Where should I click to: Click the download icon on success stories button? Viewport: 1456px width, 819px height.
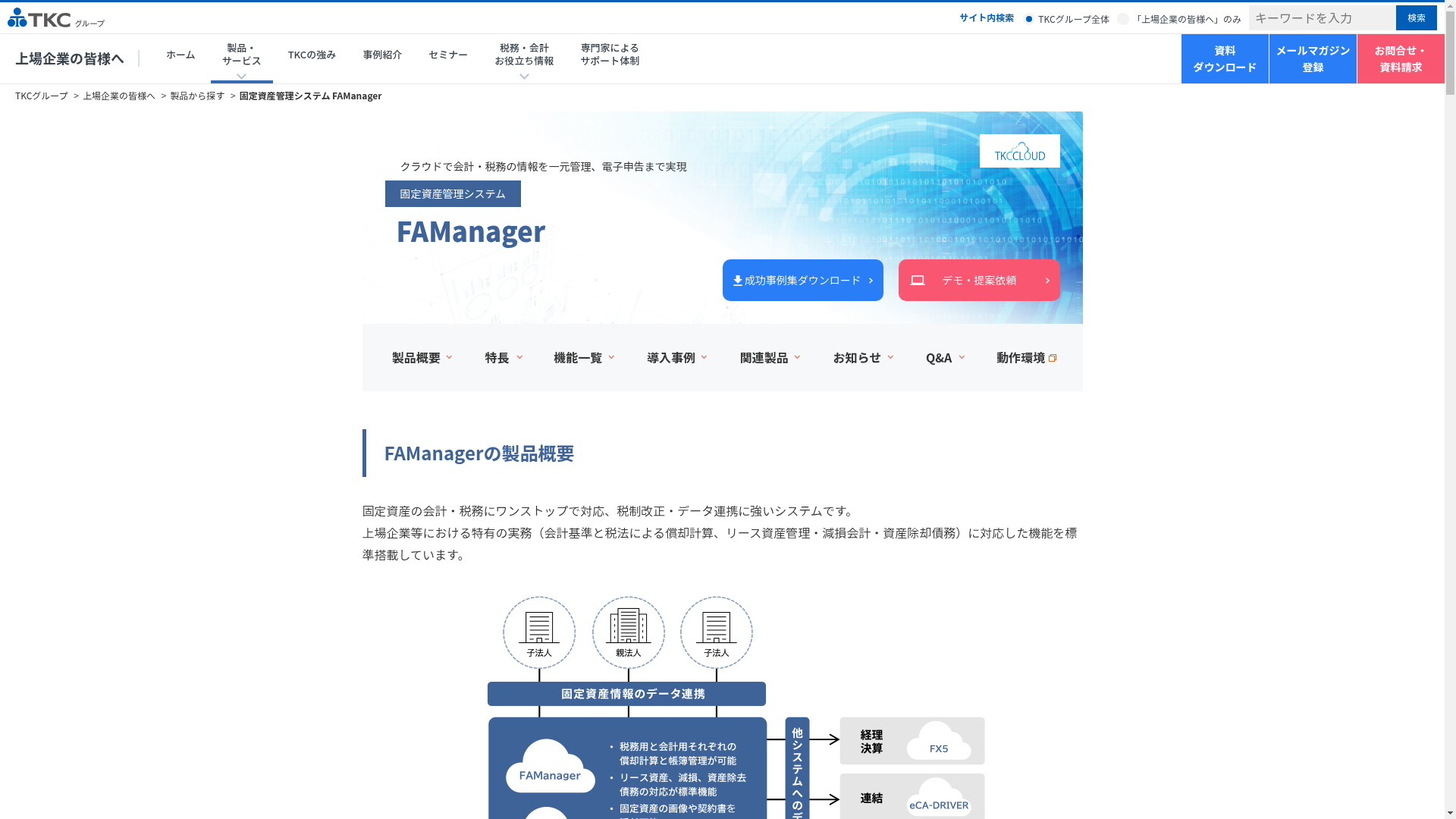[737, 281]
